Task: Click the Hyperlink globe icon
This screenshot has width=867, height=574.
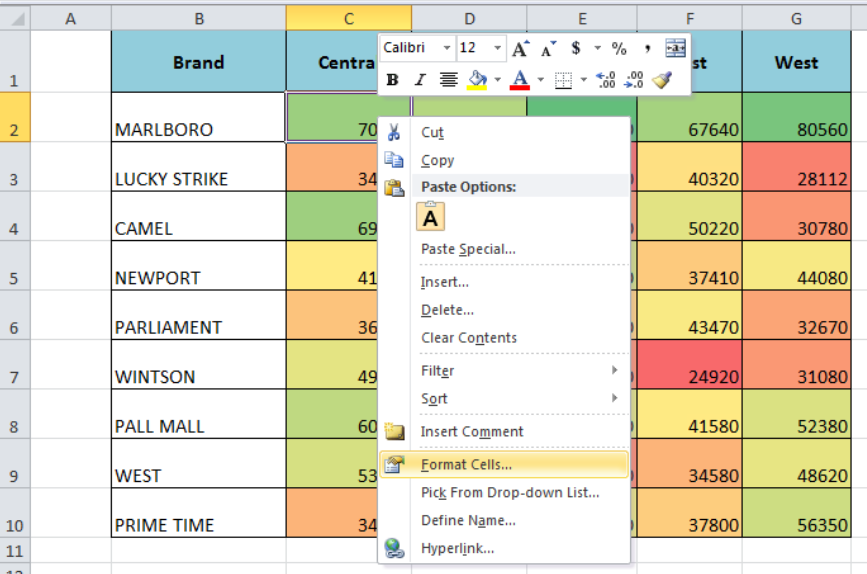Action: 394,548
